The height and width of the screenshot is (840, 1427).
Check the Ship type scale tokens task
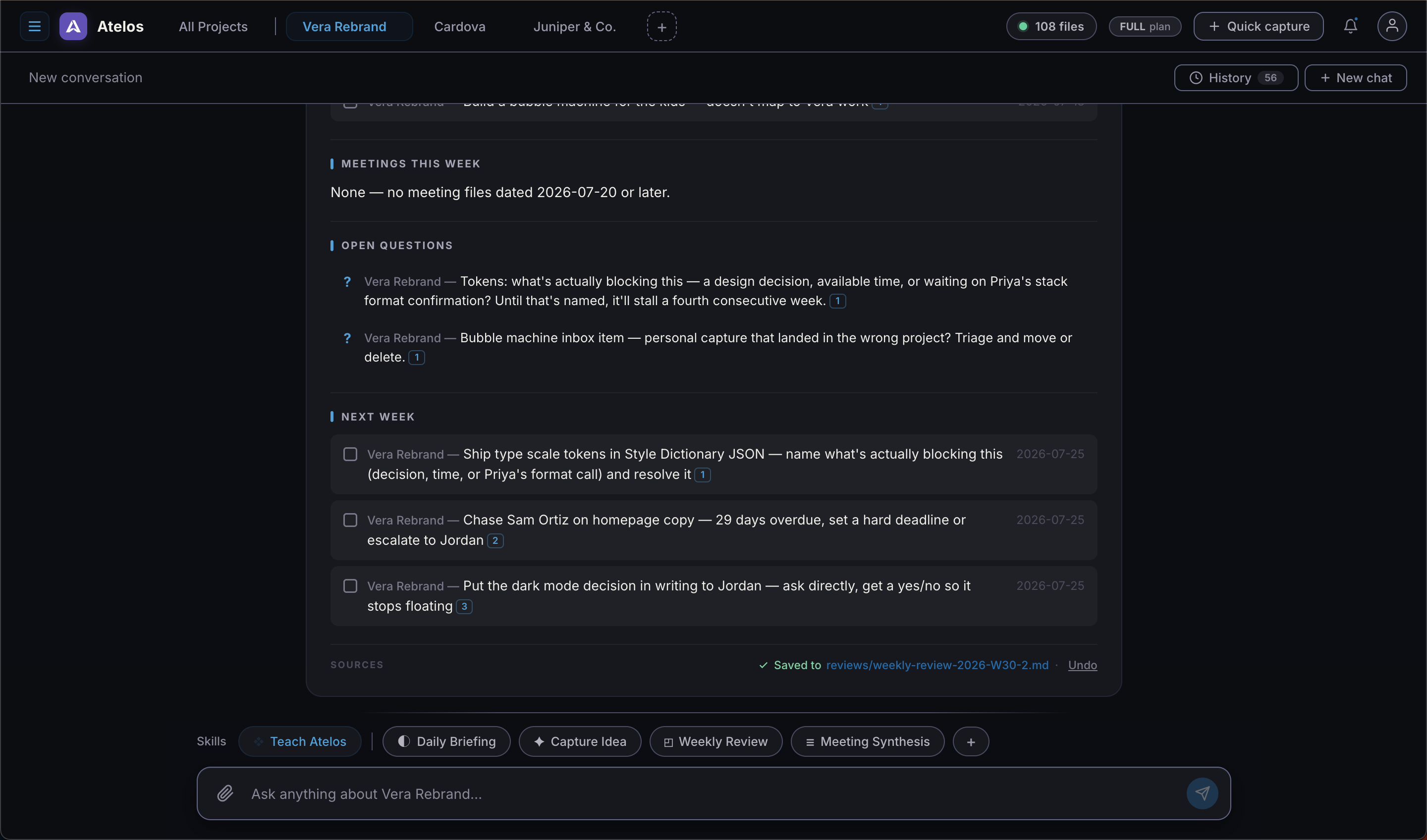(x=350, y=454)
